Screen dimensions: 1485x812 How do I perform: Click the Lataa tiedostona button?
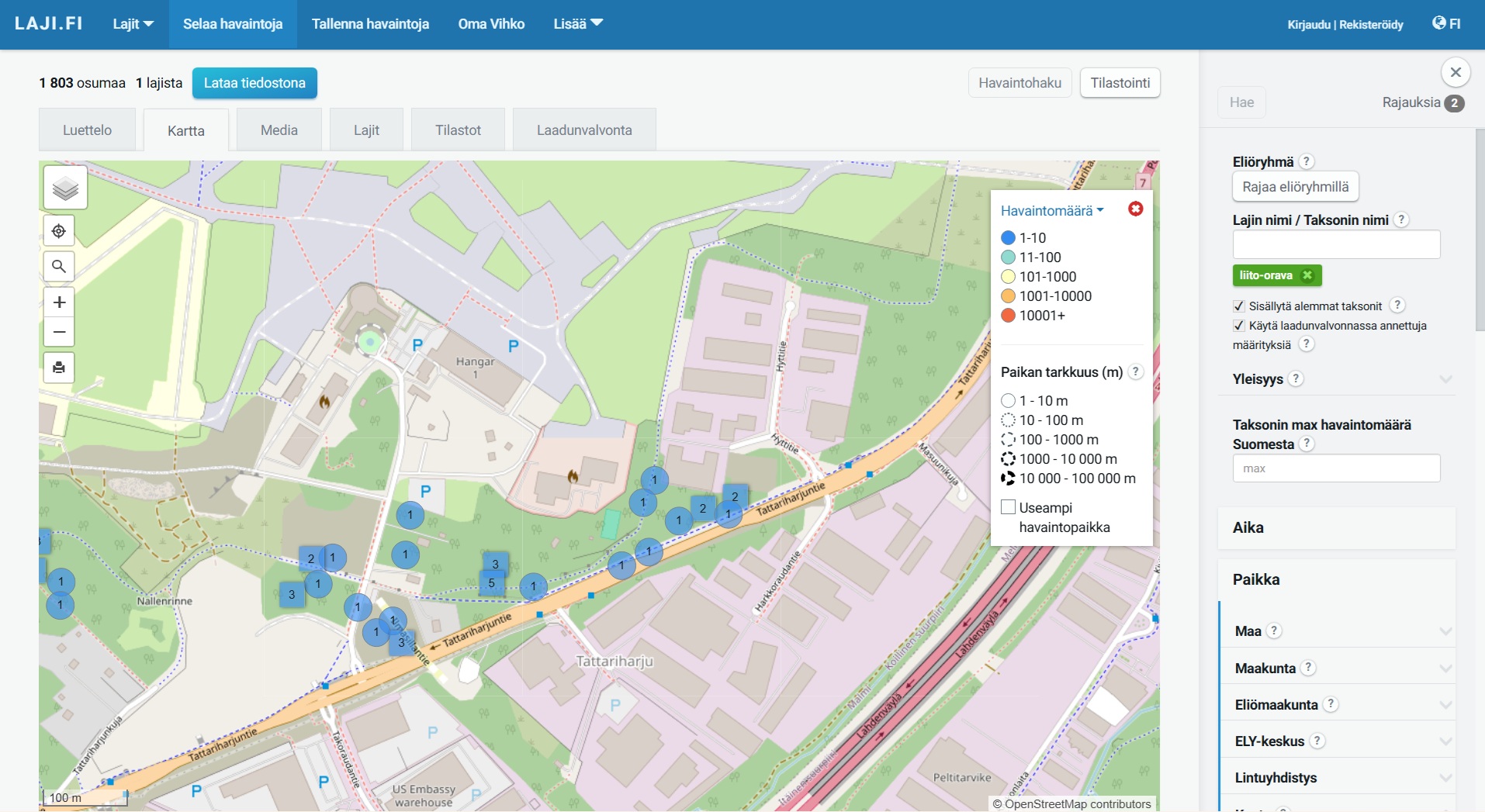click(254, 83)
